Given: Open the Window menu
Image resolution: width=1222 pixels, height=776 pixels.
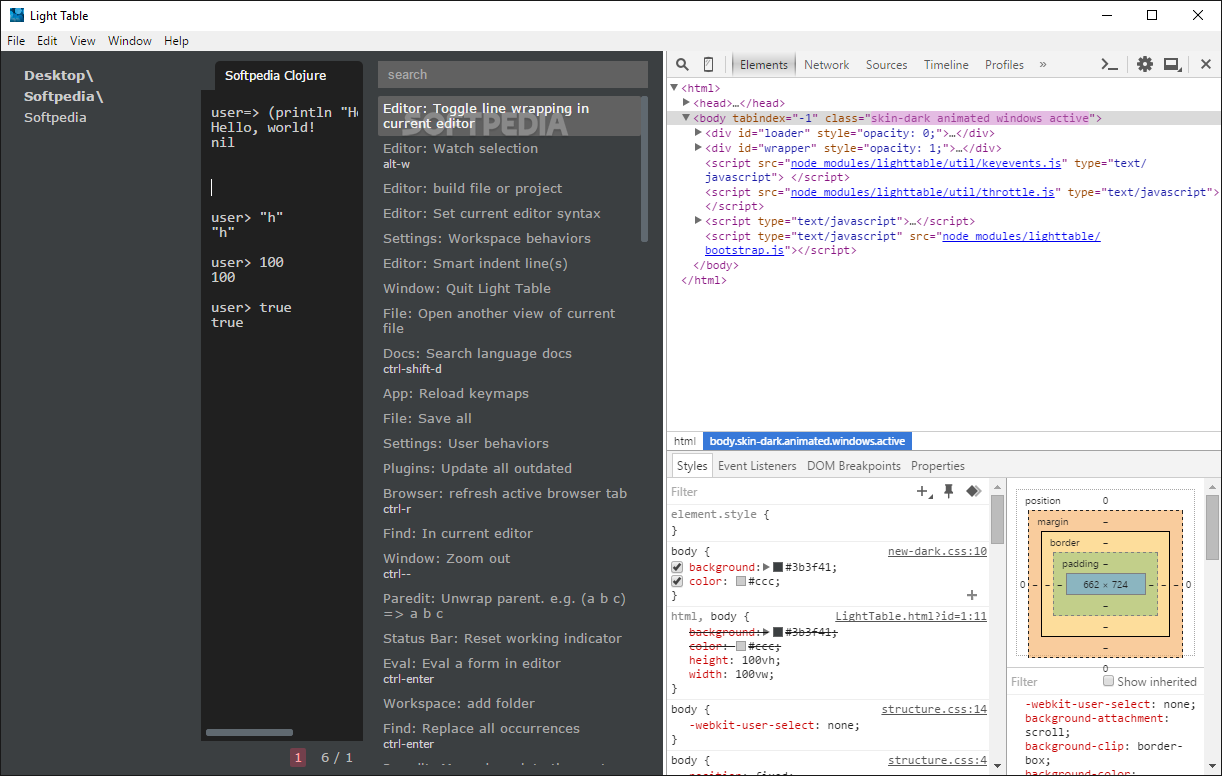Looking at the screenshot, I should tap(130, 41).
